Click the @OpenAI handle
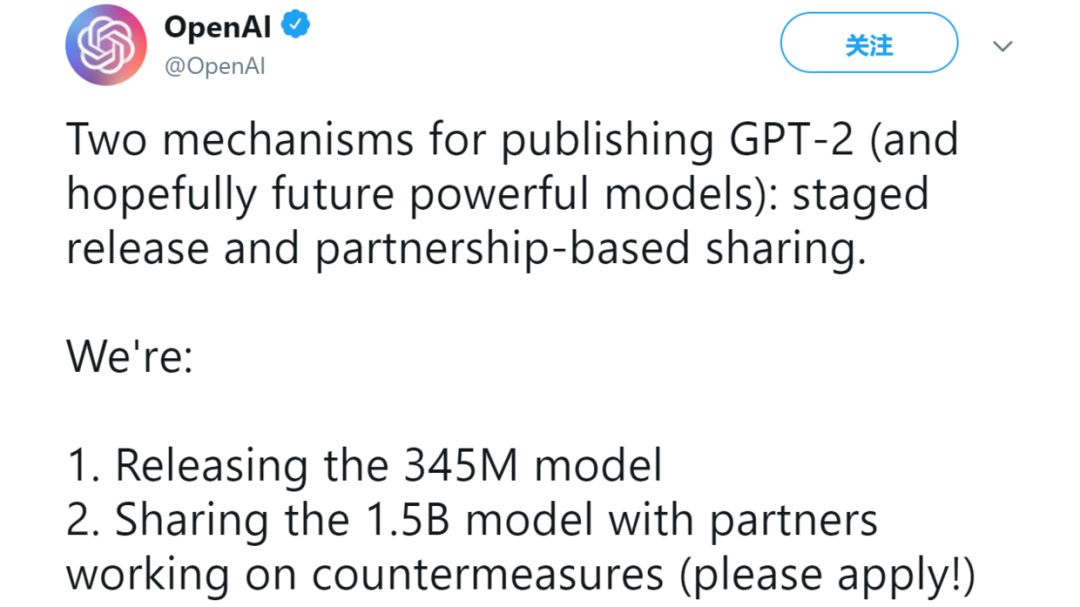Screen dimensions: 1080x607 (214, 66)
